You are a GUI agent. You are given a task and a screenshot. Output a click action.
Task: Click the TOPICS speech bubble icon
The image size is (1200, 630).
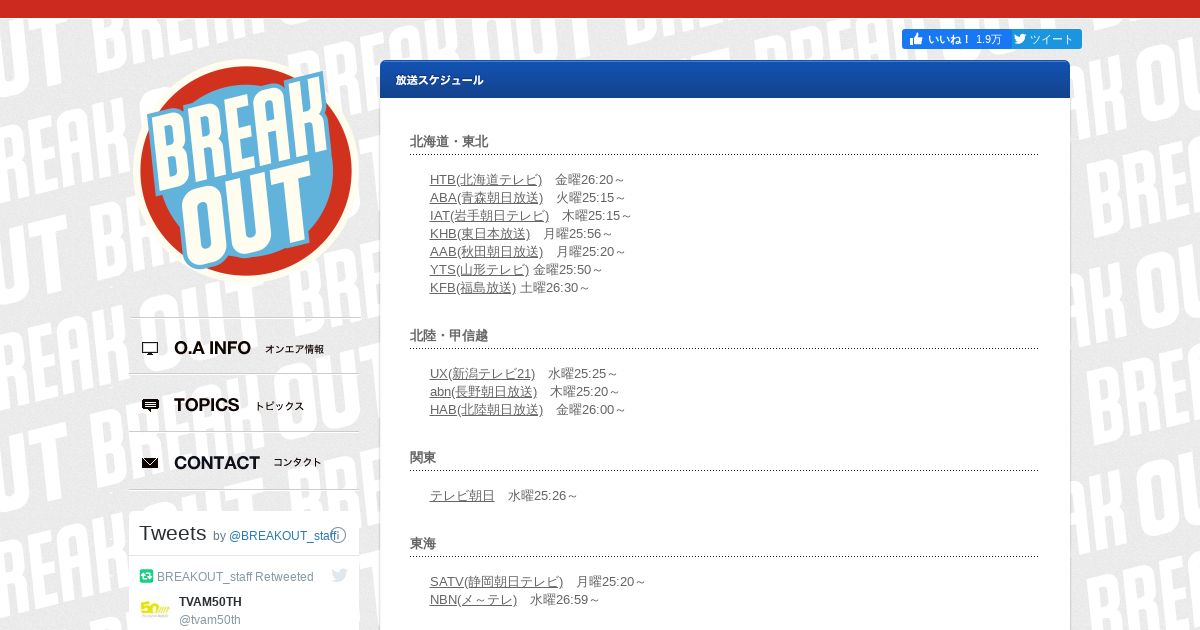coord(150,405)
